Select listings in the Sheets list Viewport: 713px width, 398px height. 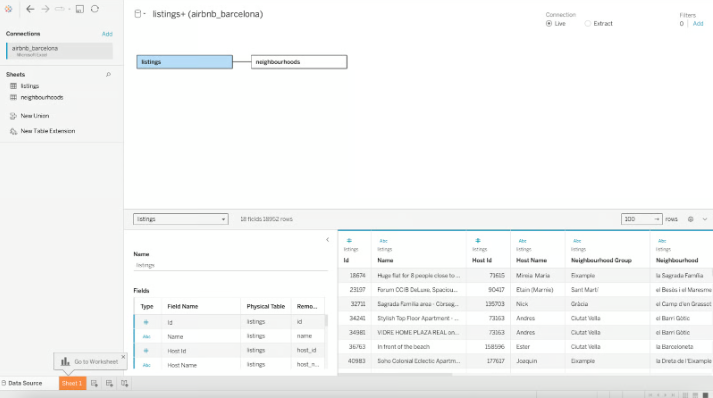pos(30,86)
